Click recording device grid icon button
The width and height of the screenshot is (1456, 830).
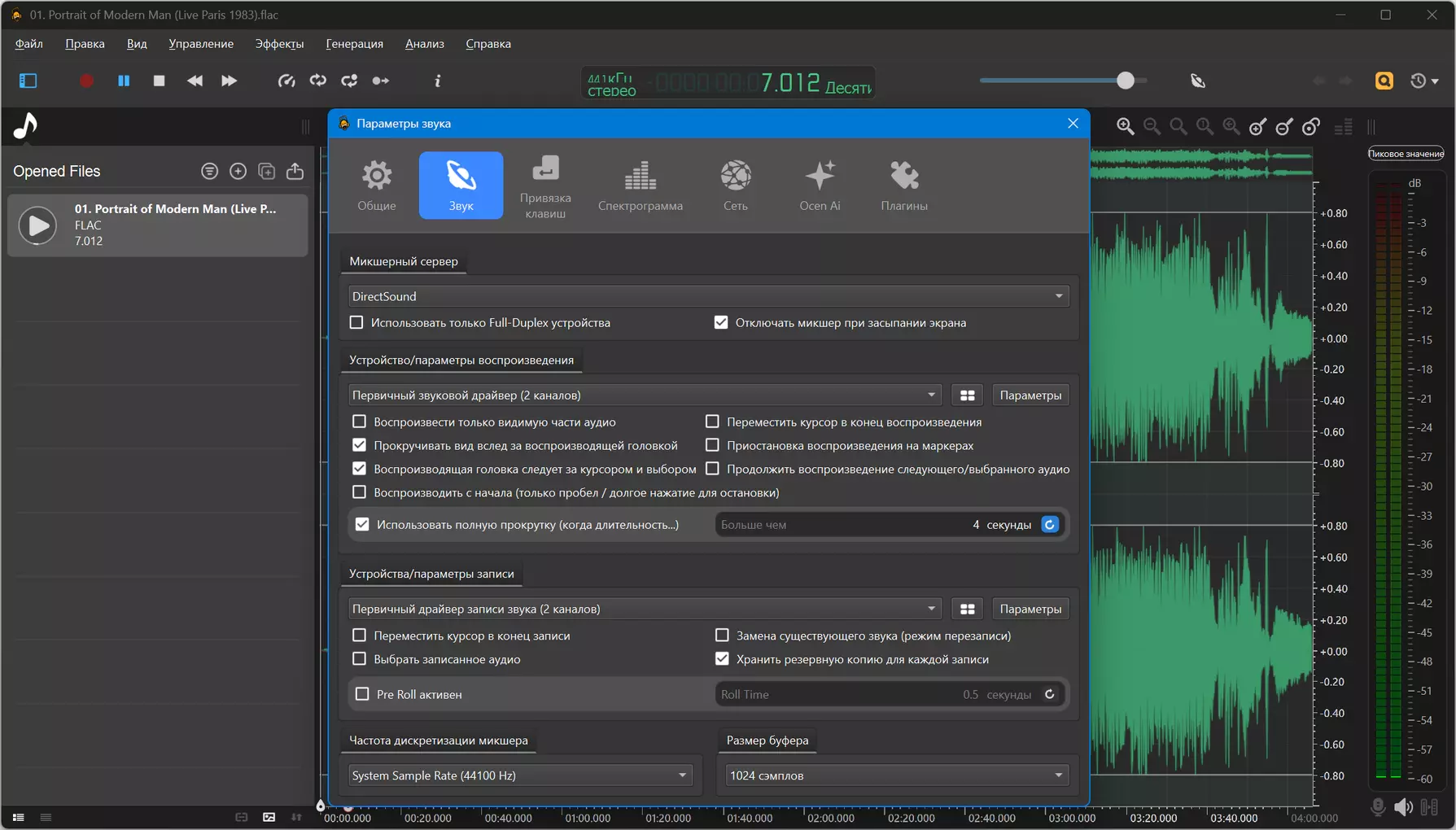pos(967,609)
